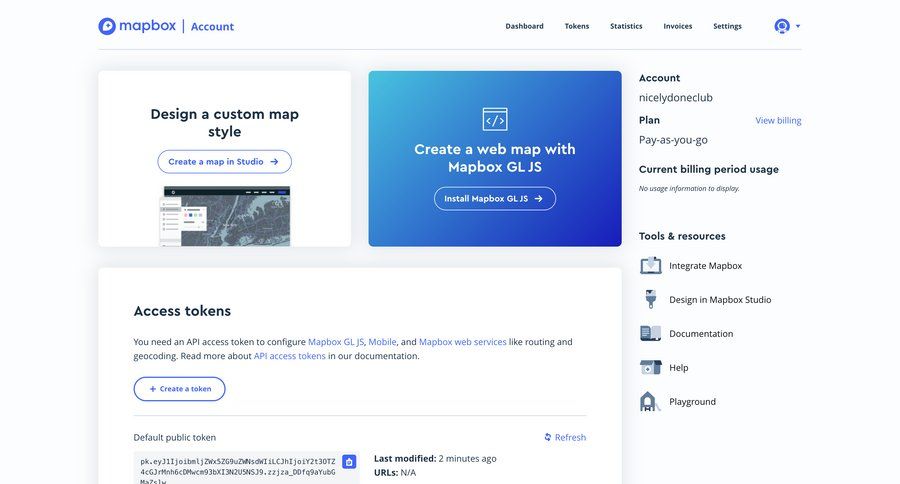This screenshot has width=900, height=484.
Task: Click the No usage information to display text
Action: click(689, 188)
